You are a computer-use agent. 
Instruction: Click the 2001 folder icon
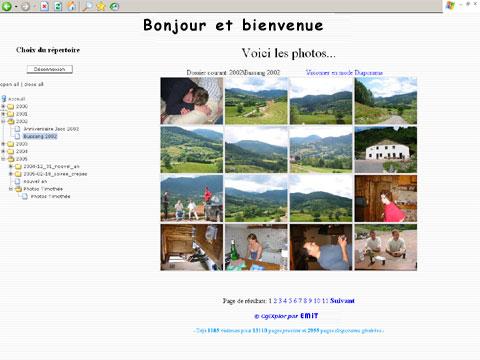point(11,114)
